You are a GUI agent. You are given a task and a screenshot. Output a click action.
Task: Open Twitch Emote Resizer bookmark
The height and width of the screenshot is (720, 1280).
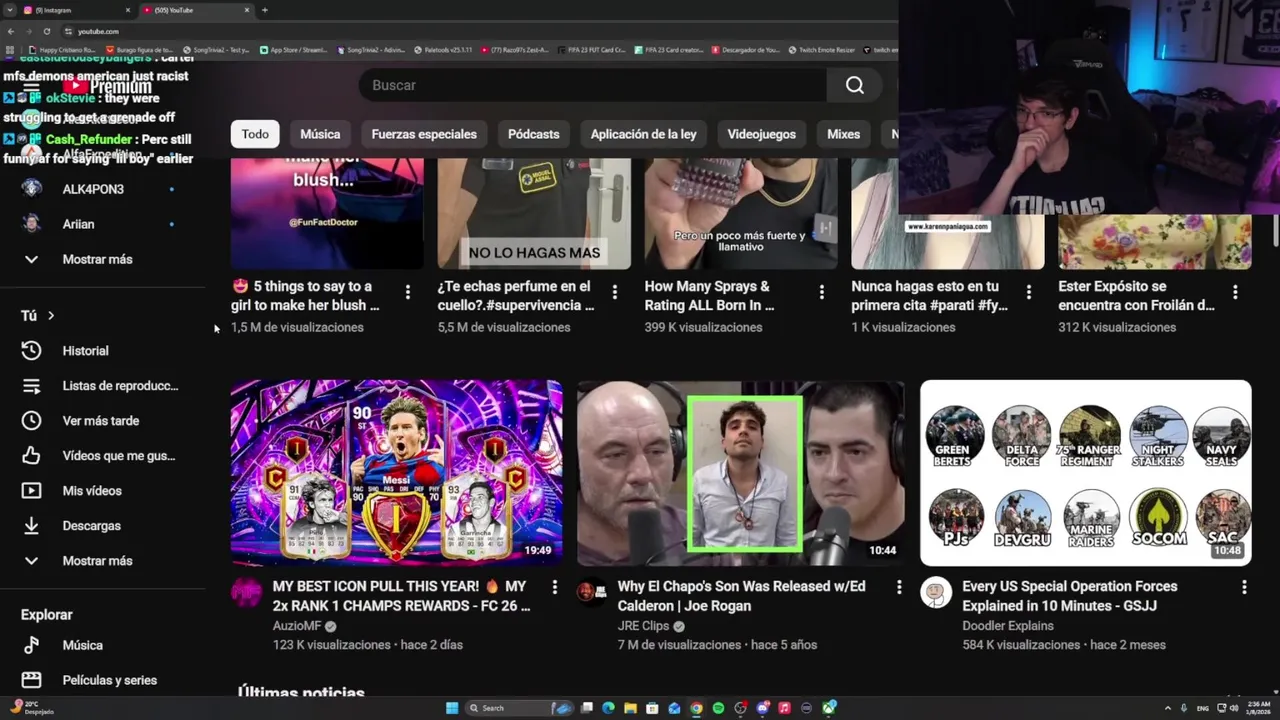[x=821, y=50]
